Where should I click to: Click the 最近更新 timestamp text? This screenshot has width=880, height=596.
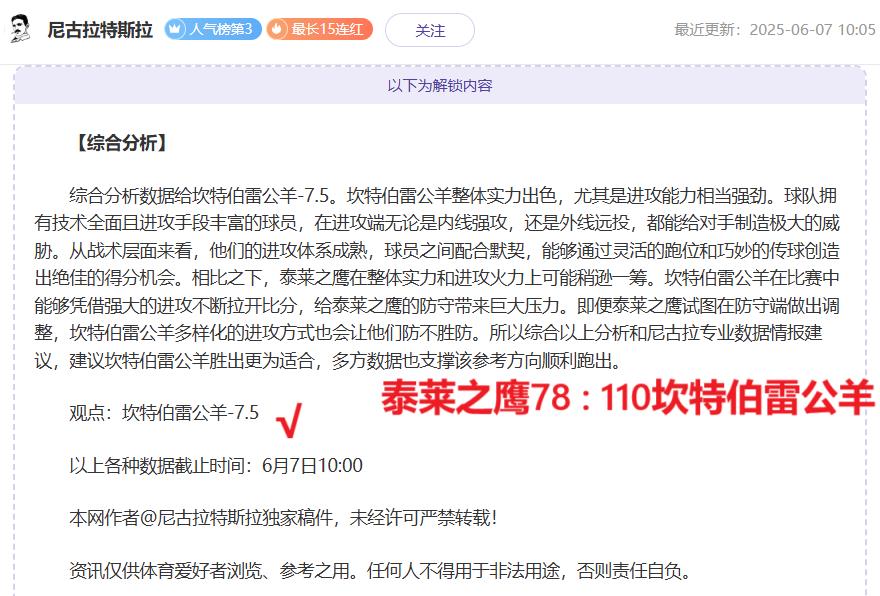(x=774, y=29)
